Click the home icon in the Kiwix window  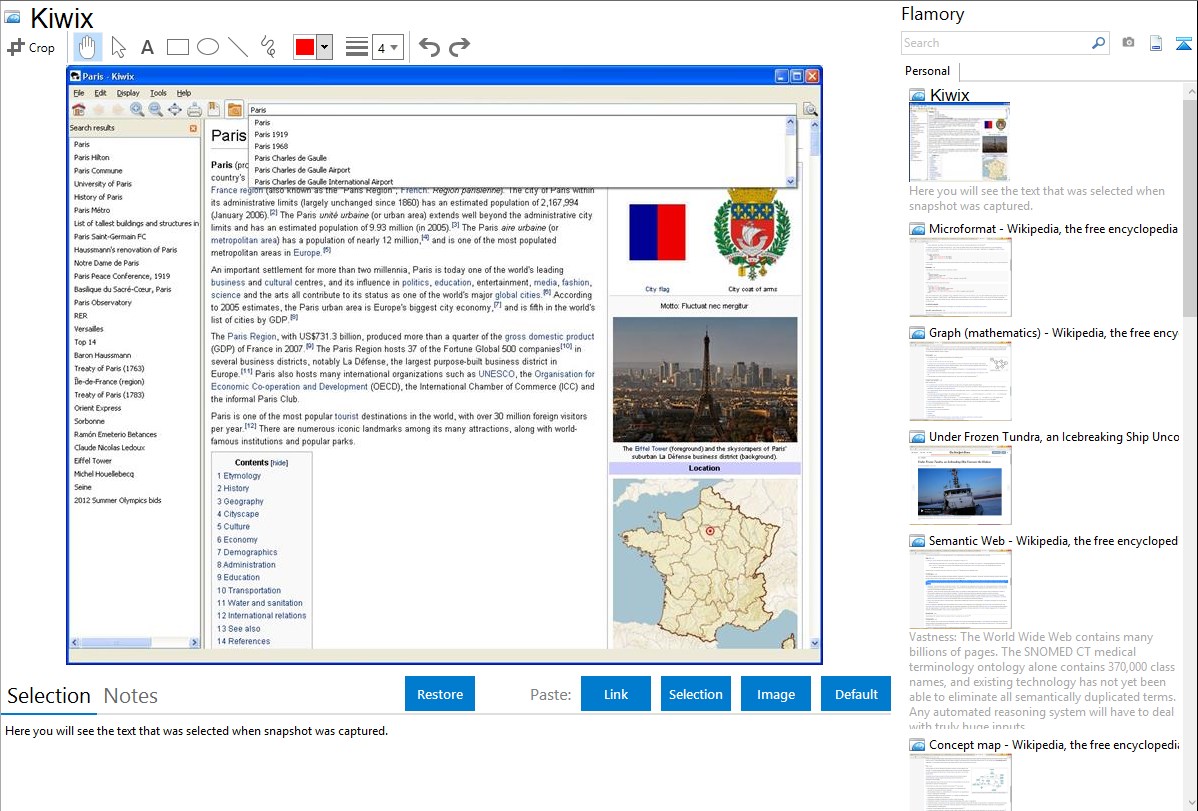(79, 110)
